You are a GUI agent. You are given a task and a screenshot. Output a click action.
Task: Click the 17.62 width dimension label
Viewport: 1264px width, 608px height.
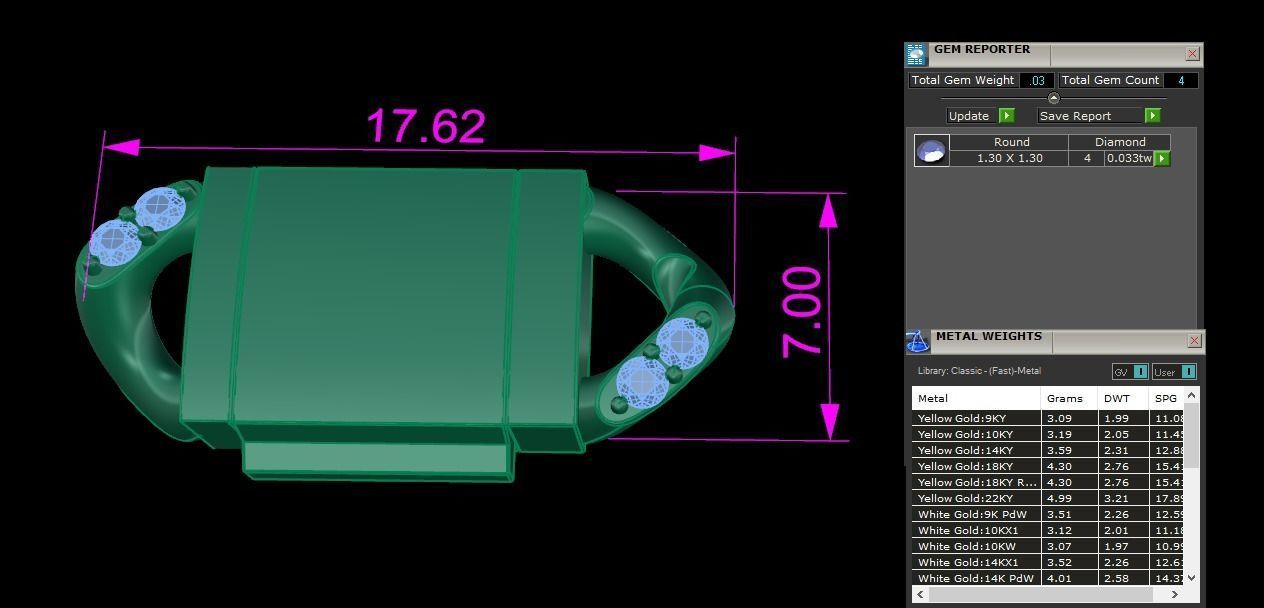point(426,126)
